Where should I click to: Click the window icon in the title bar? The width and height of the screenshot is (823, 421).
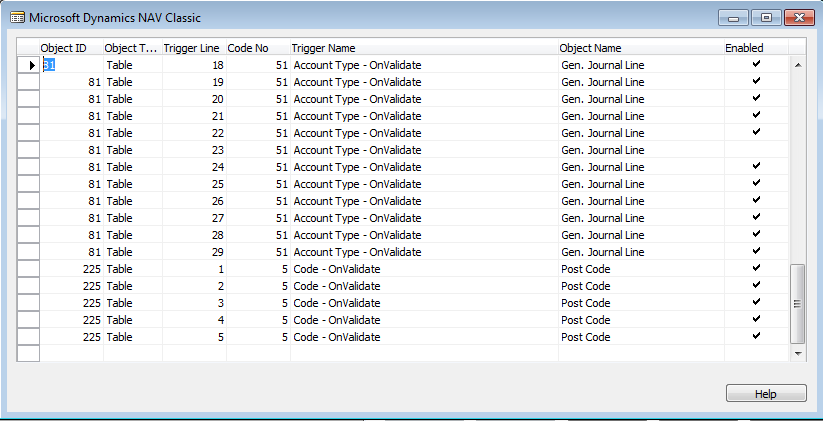[17, 18]
